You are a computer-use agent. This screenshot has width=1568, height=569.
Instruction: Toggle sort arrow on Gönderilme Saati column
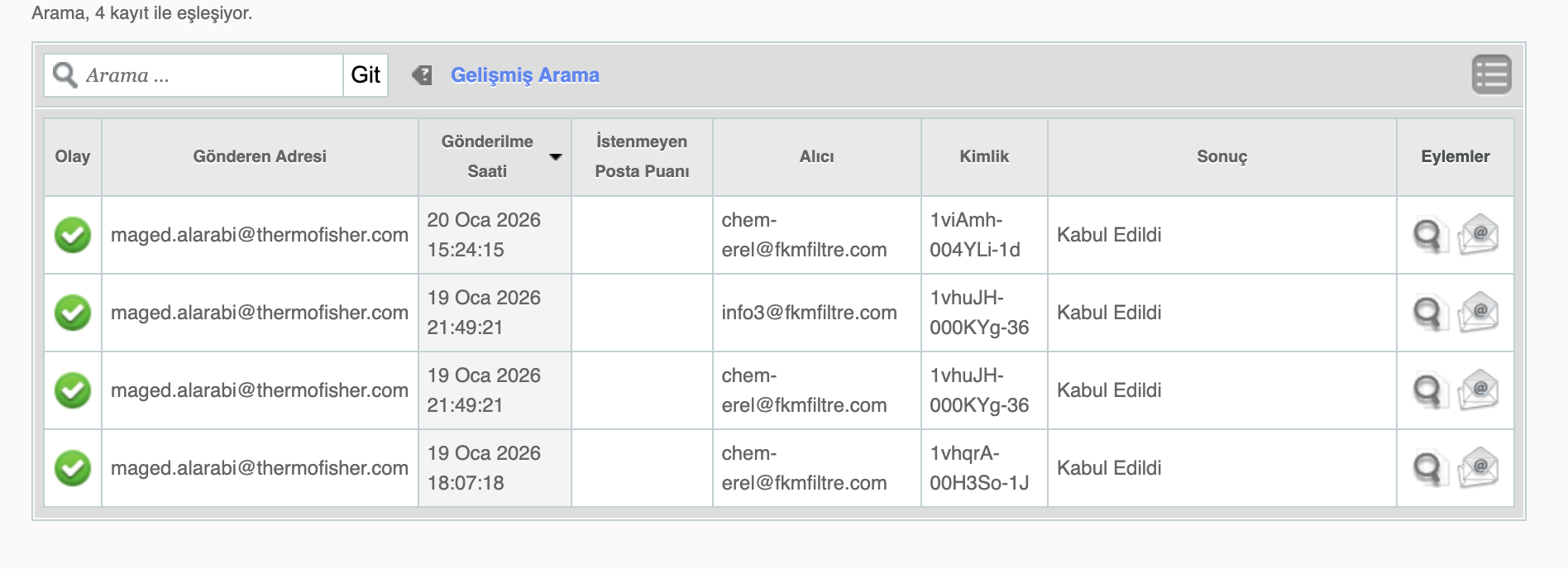point(556,156)
